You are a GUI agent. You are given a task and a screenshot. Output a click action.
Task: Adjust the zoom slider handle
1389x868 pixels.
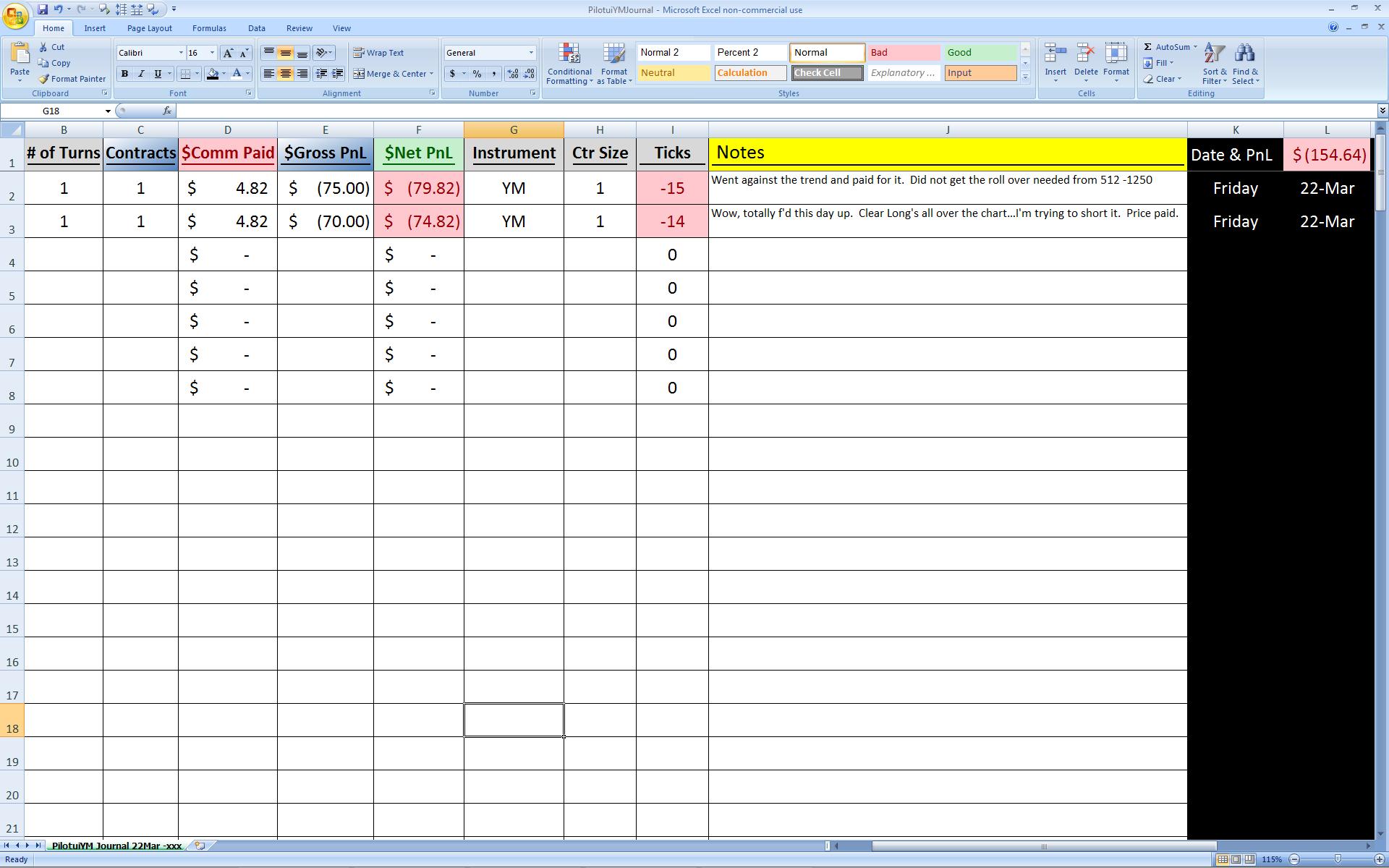1338,859
